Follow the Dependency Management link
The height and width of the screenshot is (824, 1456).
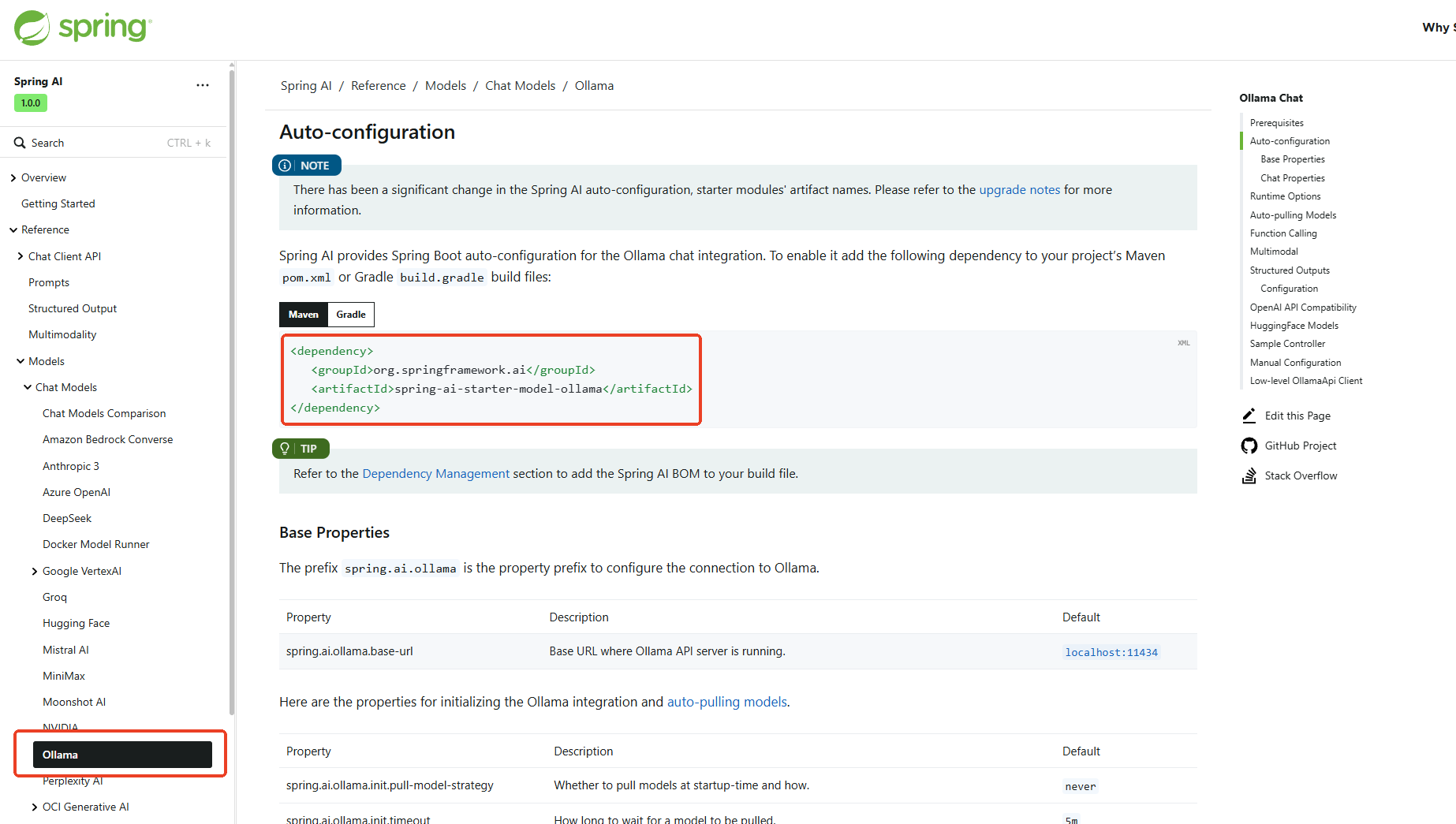click(x=436, y=473)
